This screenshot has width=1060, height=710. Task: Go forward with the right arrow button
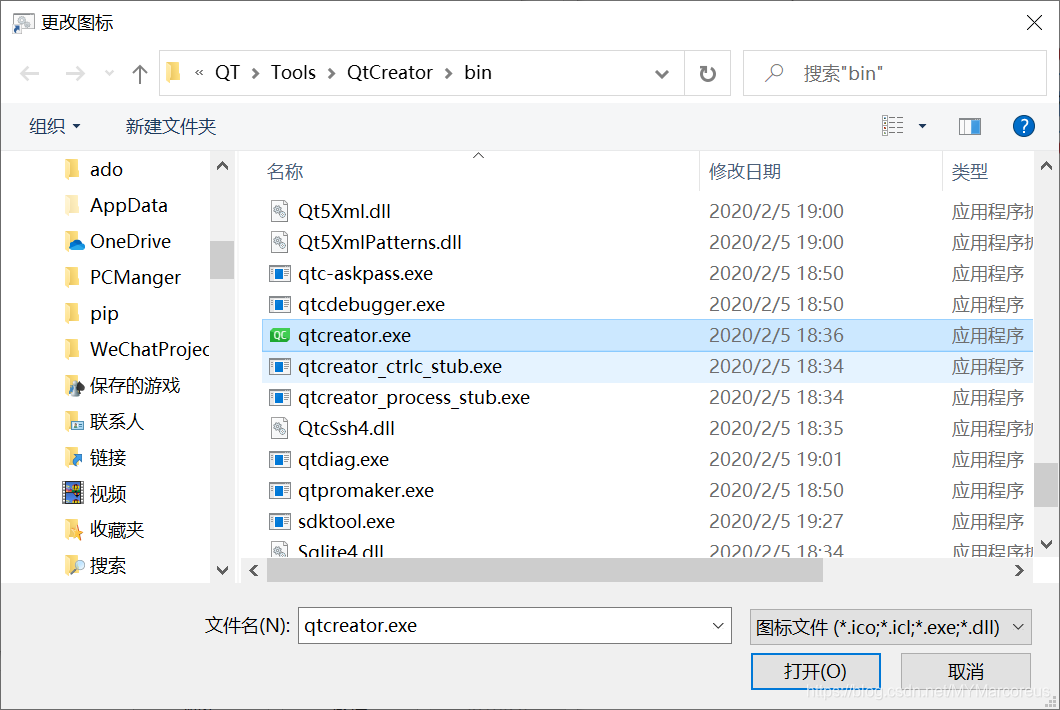click(74, 73)
